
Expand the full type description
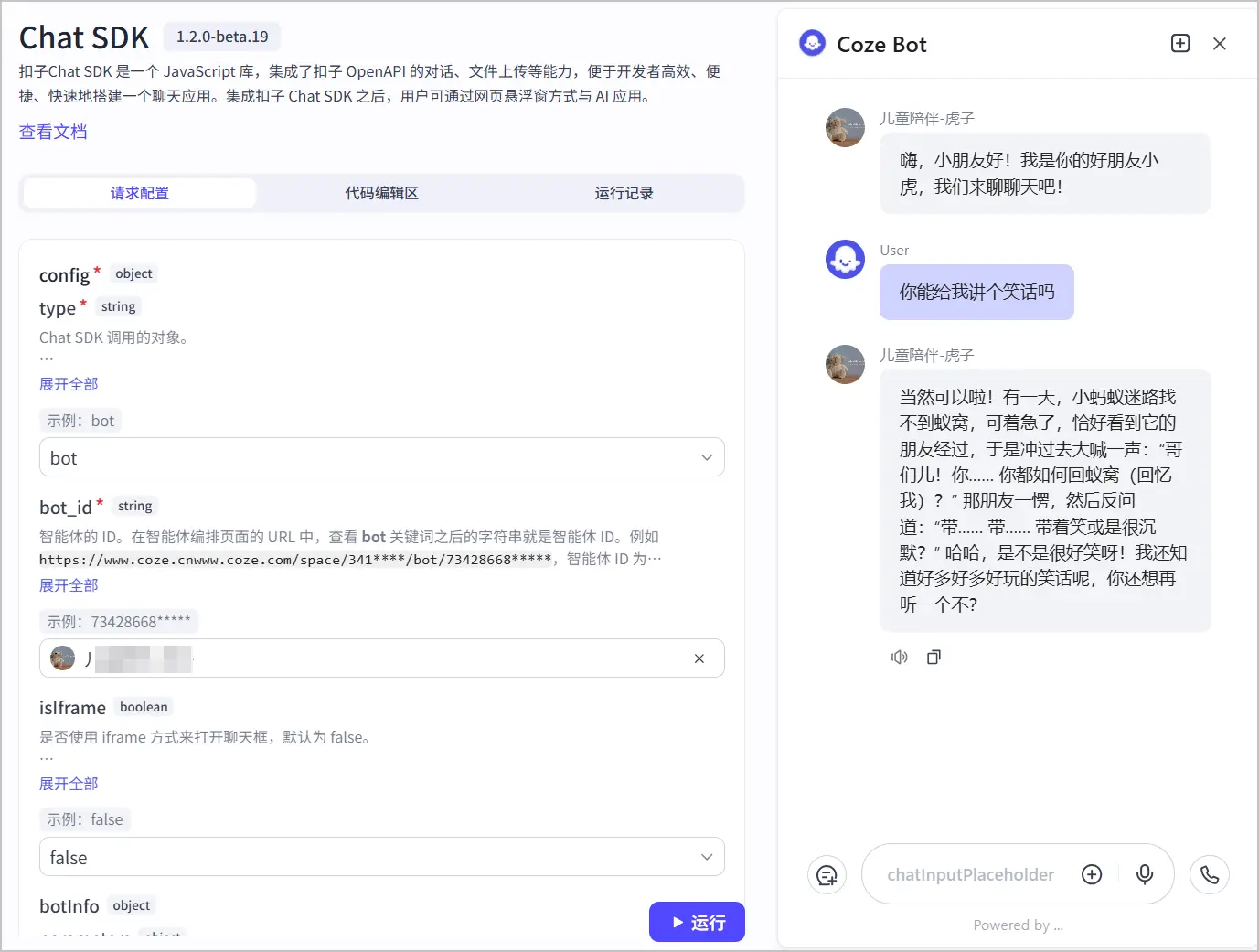click(x=69, y=384)
